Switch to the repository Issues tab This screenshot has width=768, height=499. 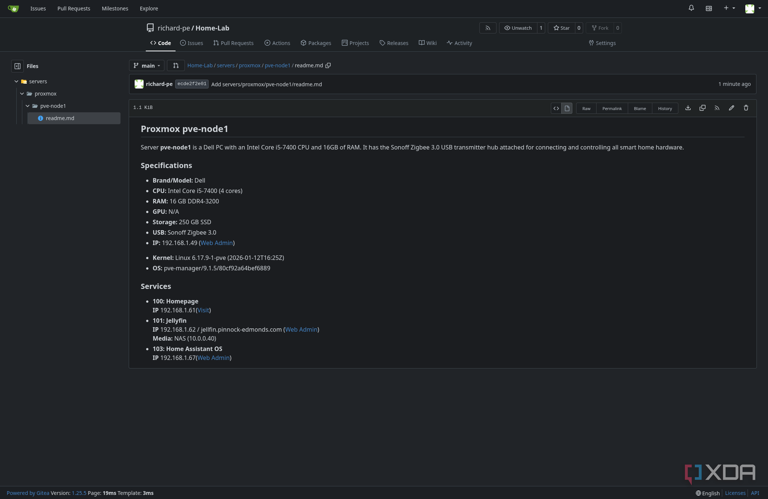pos(192,43)
